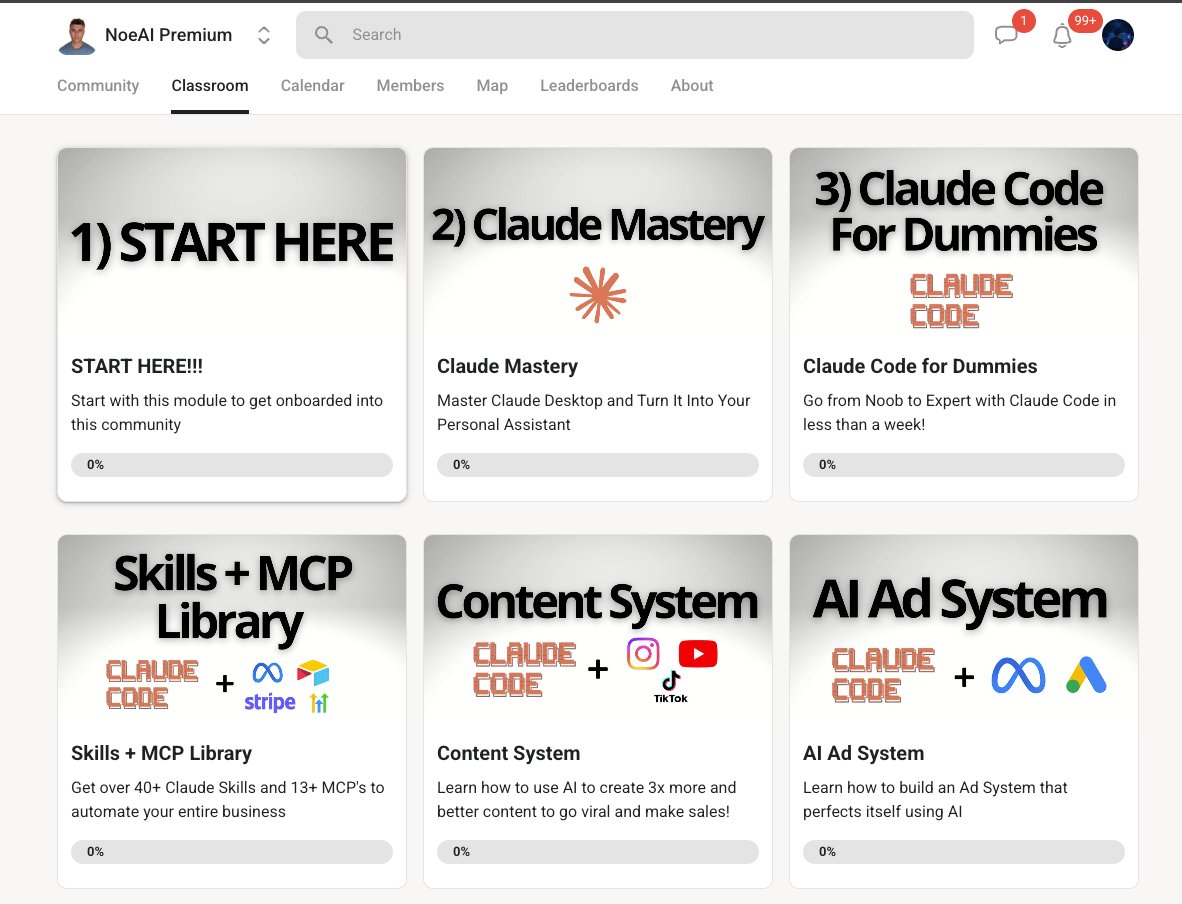The image size is (1182, 904).
Task: Select the Community menu item
Action: 97,86
